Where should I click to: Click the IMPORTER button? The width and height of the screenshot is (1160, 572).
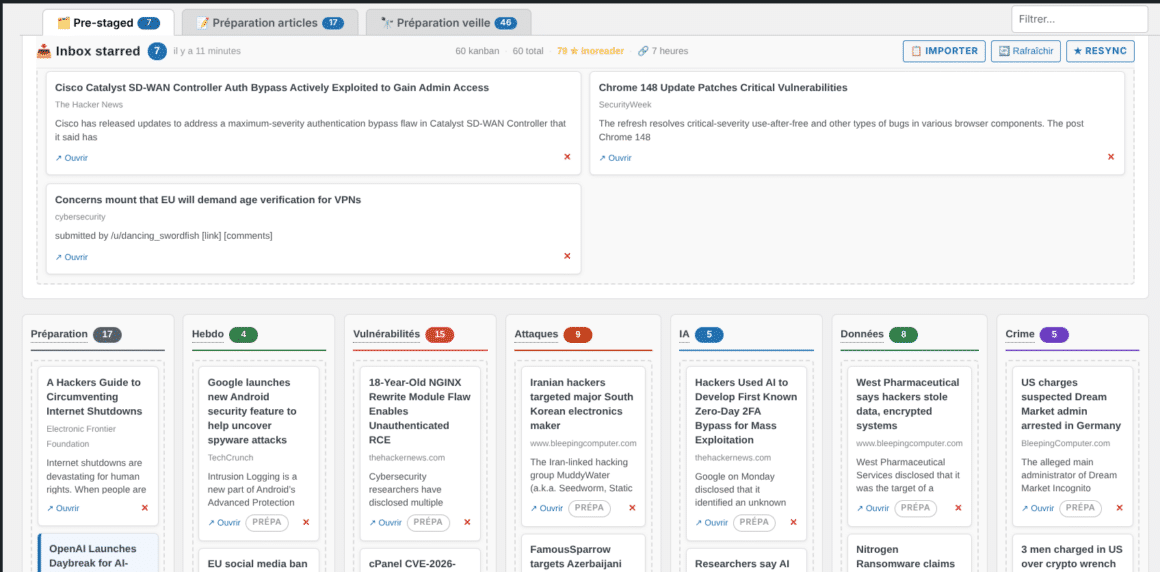pos(944,51)
